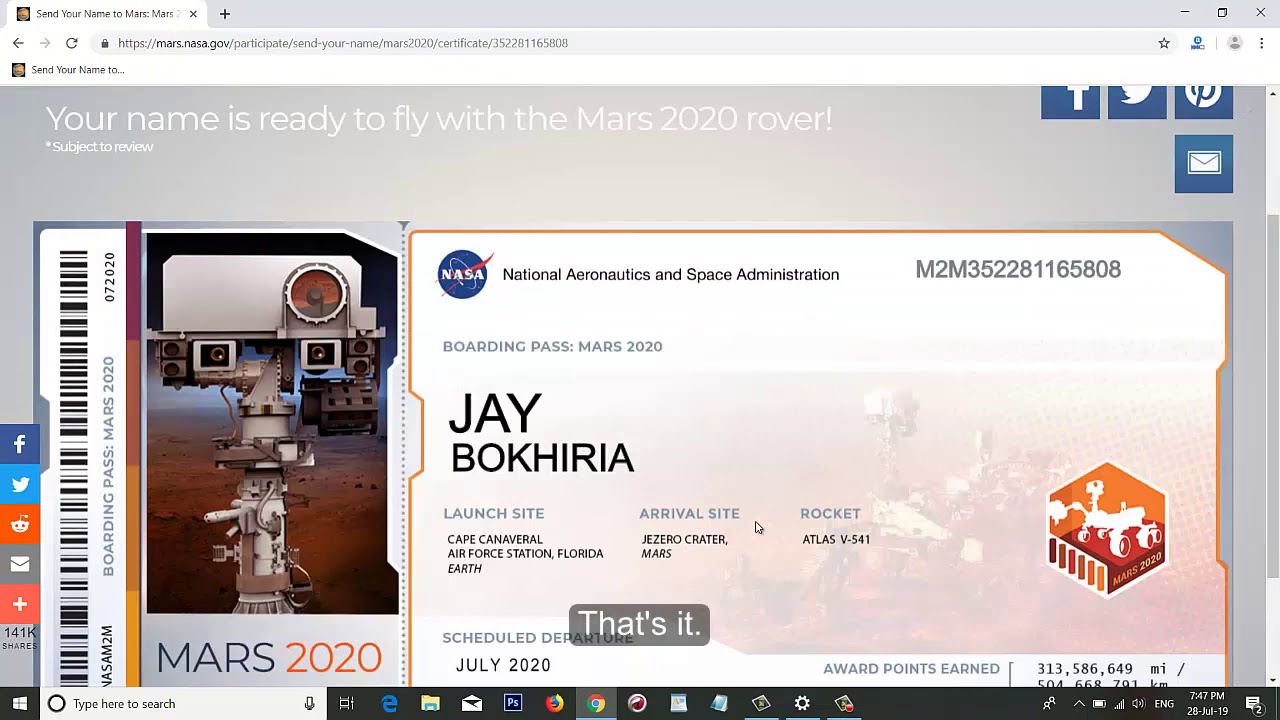Click the AWARD POINTS EARNED label
The width and height of the screenshot is (1280, 720).
[911, 669]
